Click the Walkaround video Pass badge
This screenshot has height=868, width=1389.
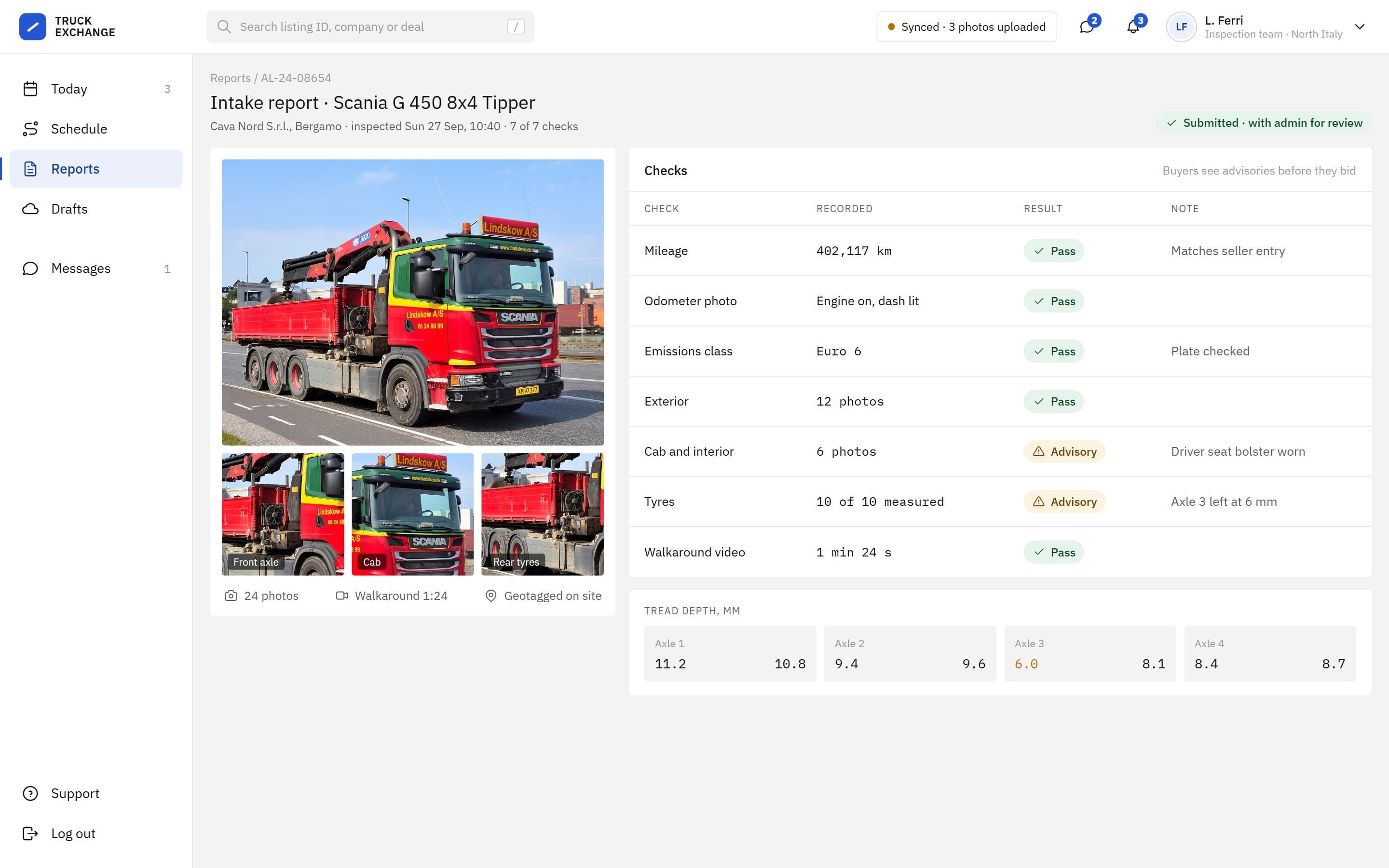pyautogui.click(x=1053, y=552)
